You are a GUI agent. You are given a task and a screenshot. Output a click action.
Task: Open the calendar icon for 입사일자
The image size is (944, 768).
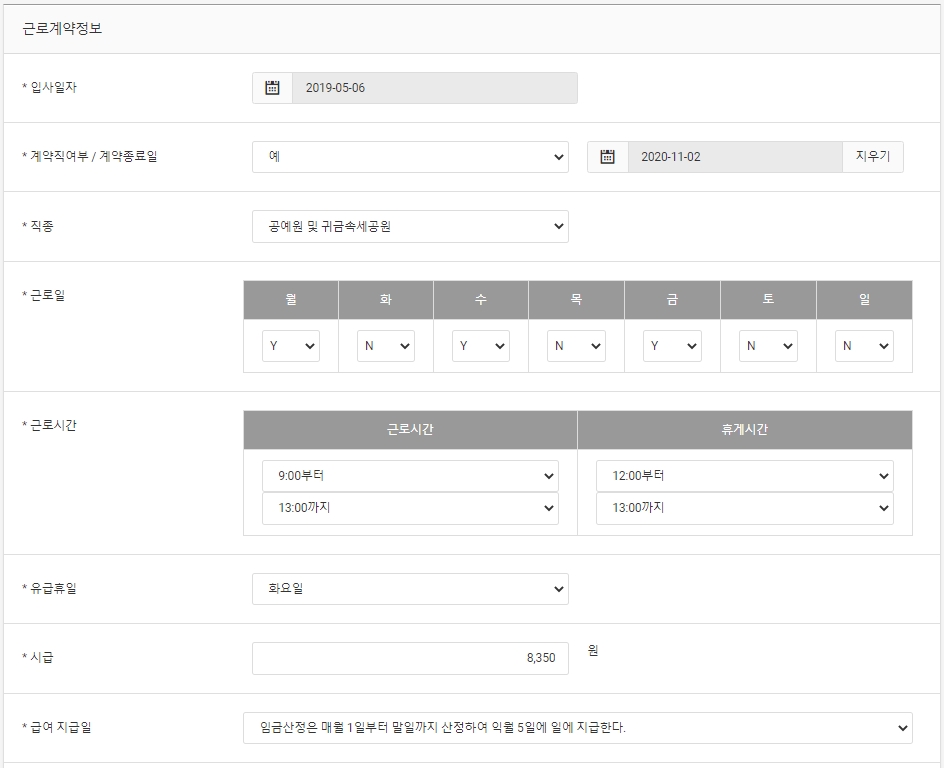click(272, 88)
